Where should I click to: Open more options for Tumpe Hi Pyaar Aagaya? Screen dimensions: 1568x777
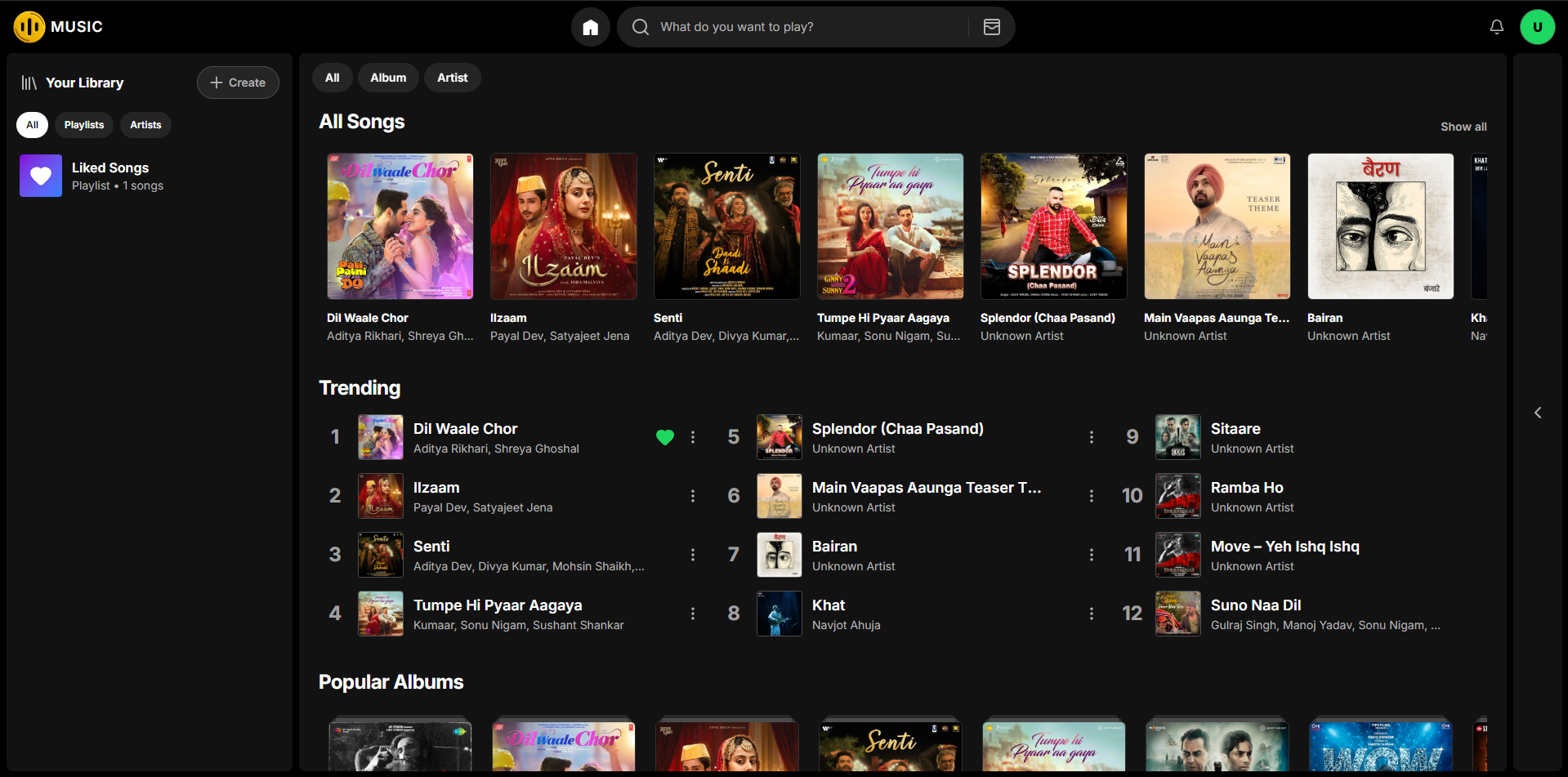[x=693, y=614]
